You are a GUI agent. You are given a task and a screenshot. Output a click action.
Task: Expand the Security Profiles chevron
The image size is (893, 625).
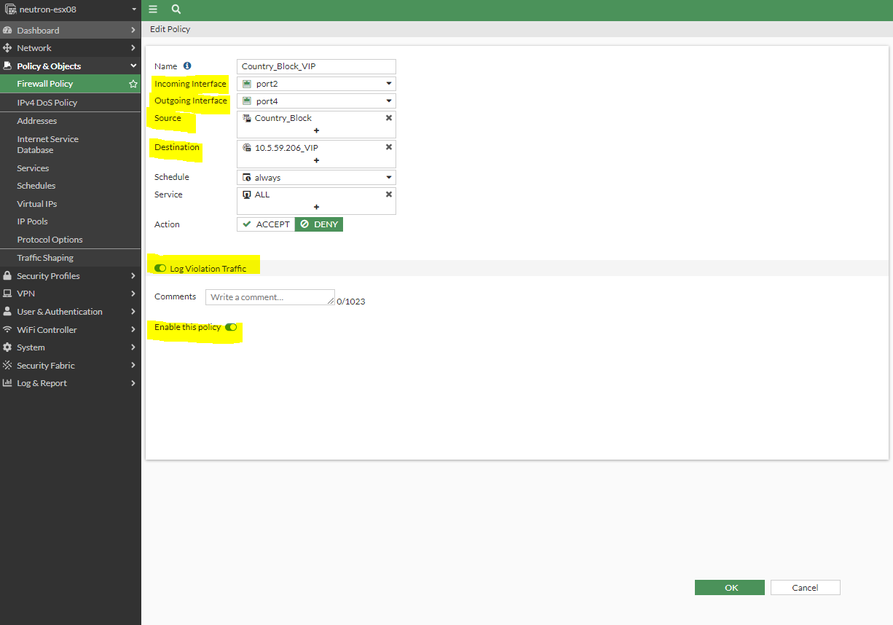133,276
